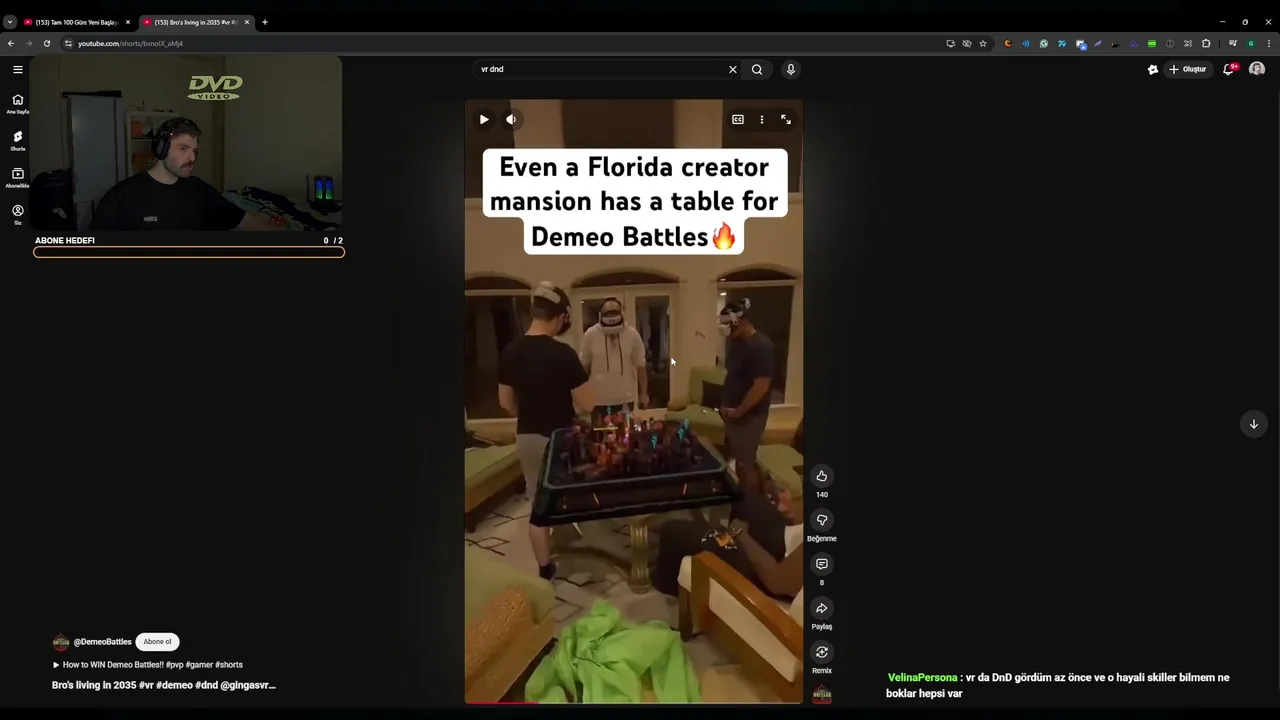Click the crossed-out eye icon in address bar
Viewport: 1280px width, 720px height.
click(x=966, y=44)
